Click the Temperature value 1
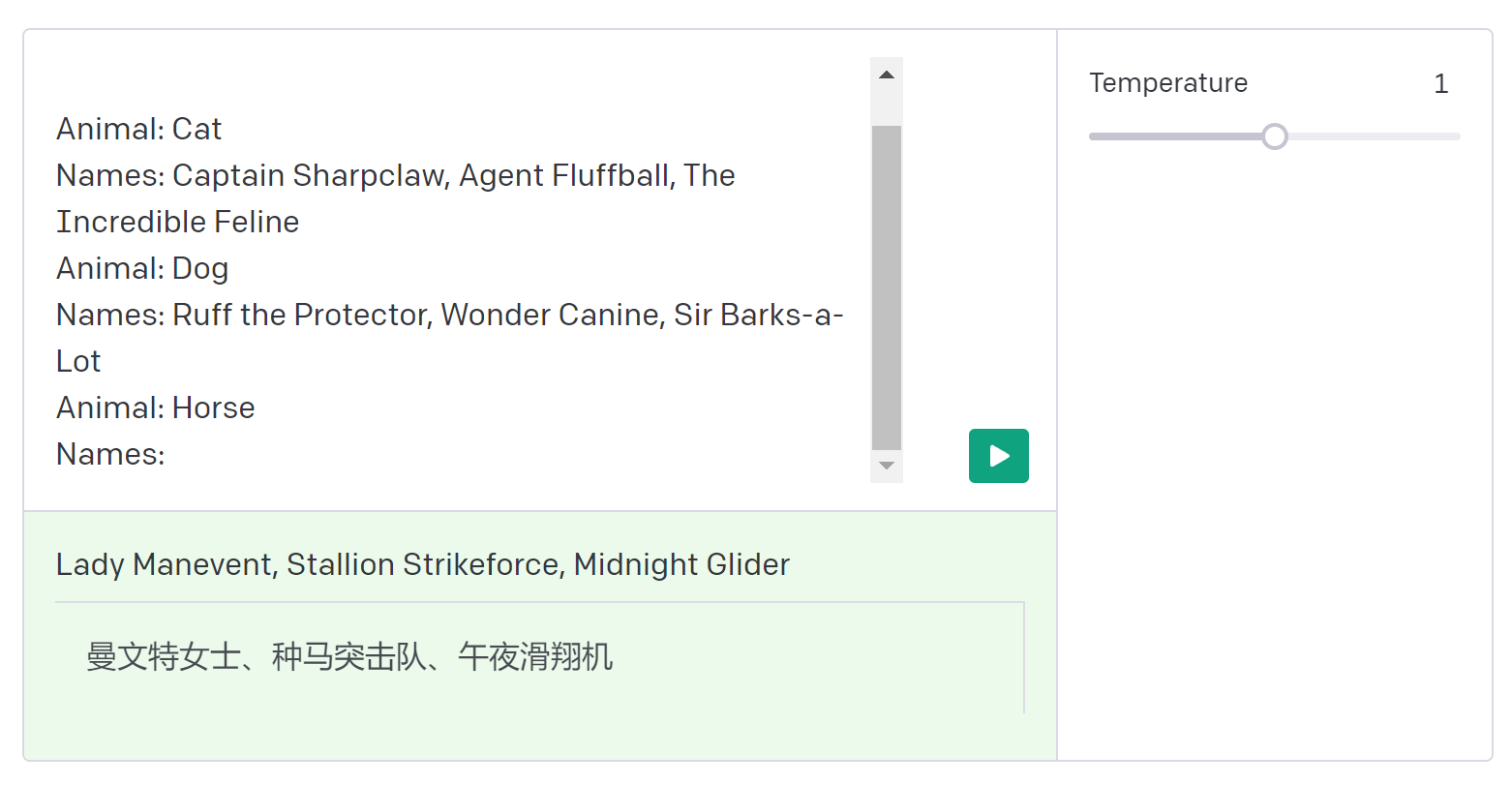1512x785 pixels. (x=1440, y=84)
